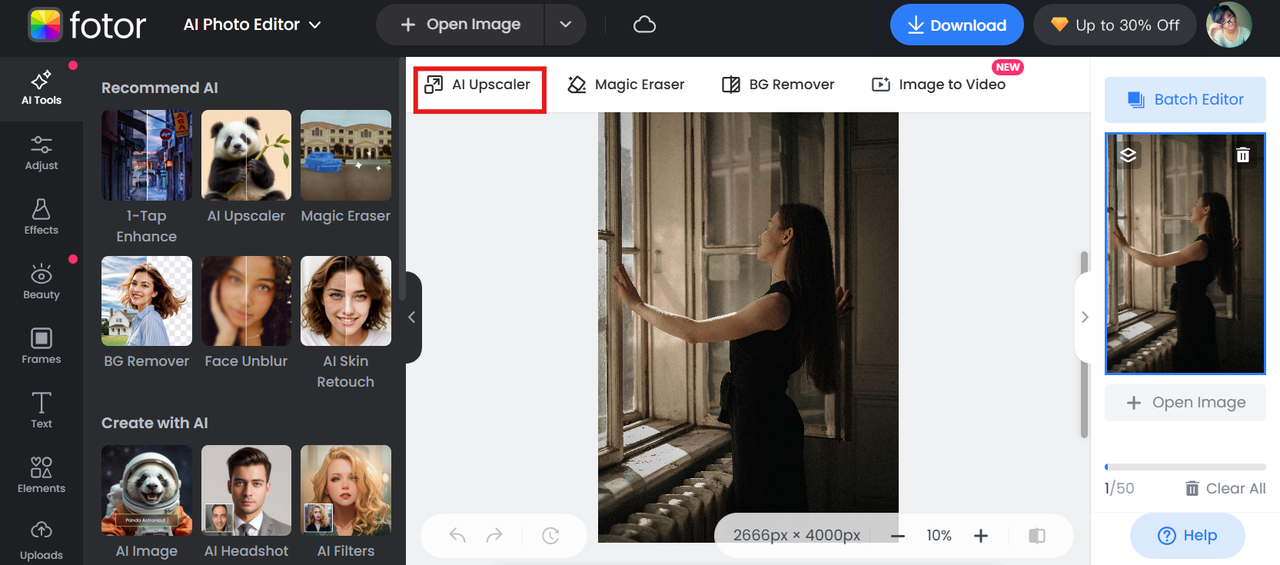
Task: Open AI Tools in left sidebar
Action: click(41, 87)
